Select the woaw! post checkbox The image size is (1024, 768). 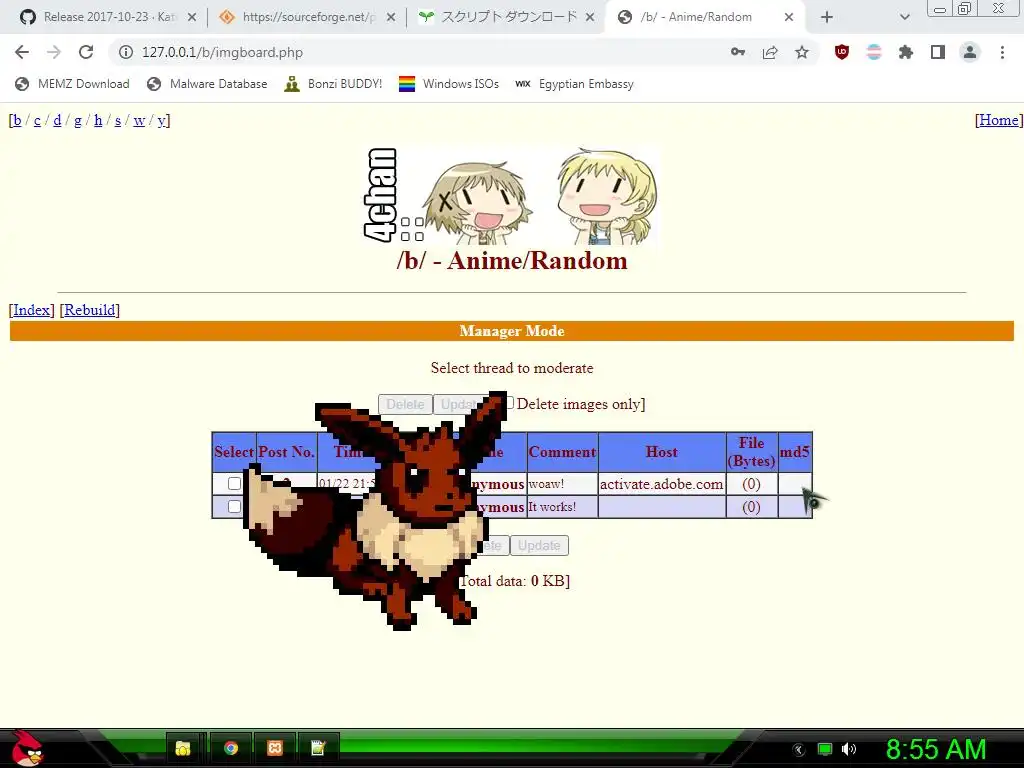click(x=234, y=484)
